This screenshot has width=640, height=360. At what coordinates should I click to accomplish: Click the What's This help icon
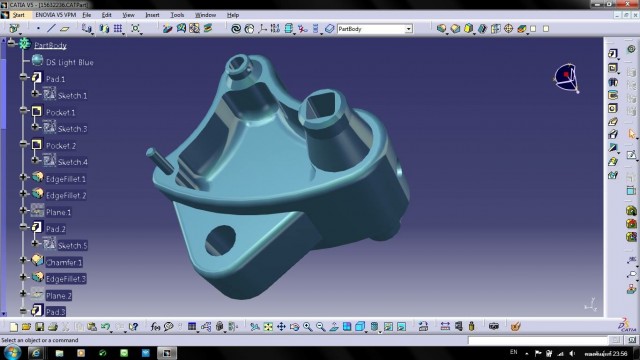click(x=133, y=327)
